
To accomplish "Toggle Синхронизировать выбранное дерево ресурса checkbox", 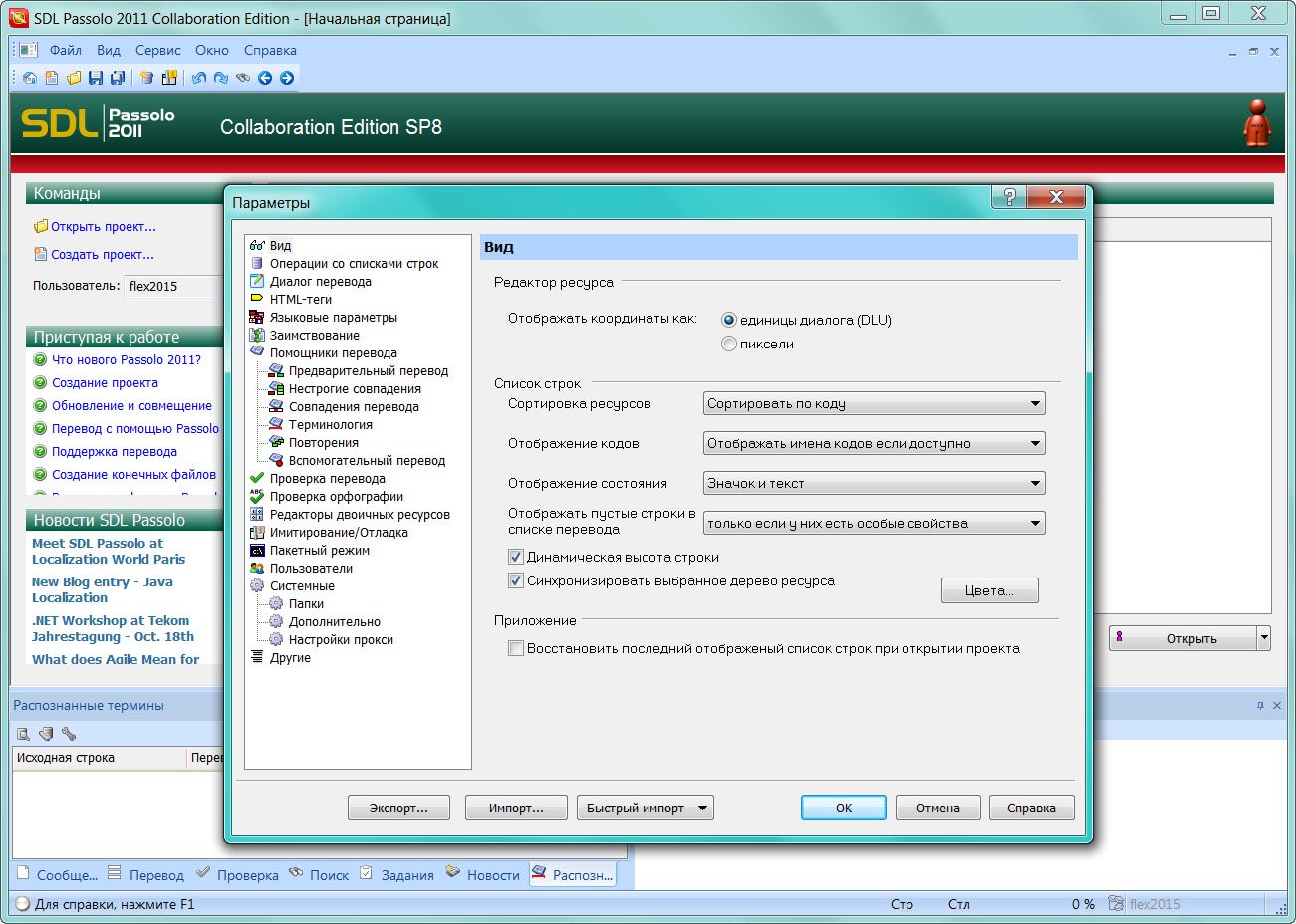I will [516, 580].
